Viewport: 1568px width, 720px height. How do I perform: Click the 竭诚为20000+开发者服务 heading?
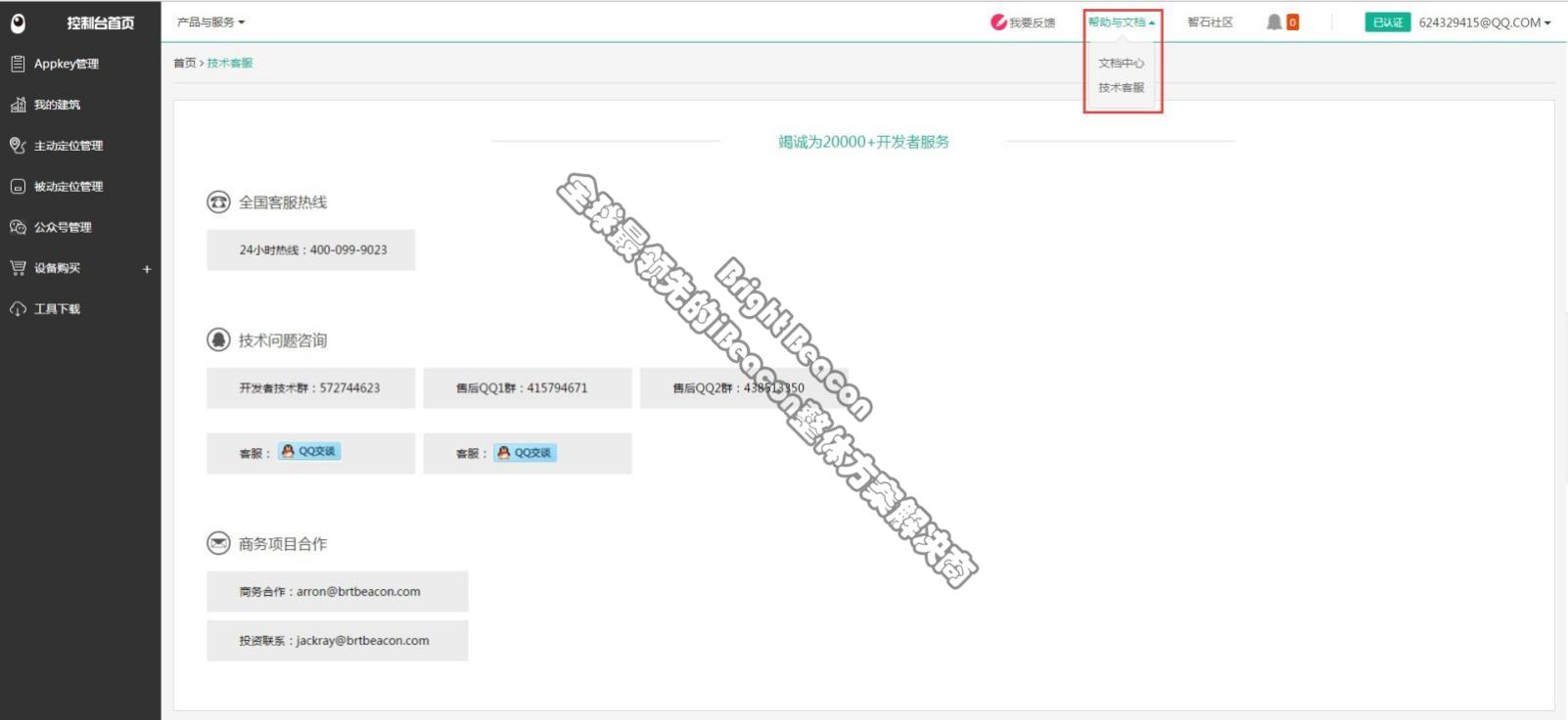pyautogui.click(x=863, y=142)
